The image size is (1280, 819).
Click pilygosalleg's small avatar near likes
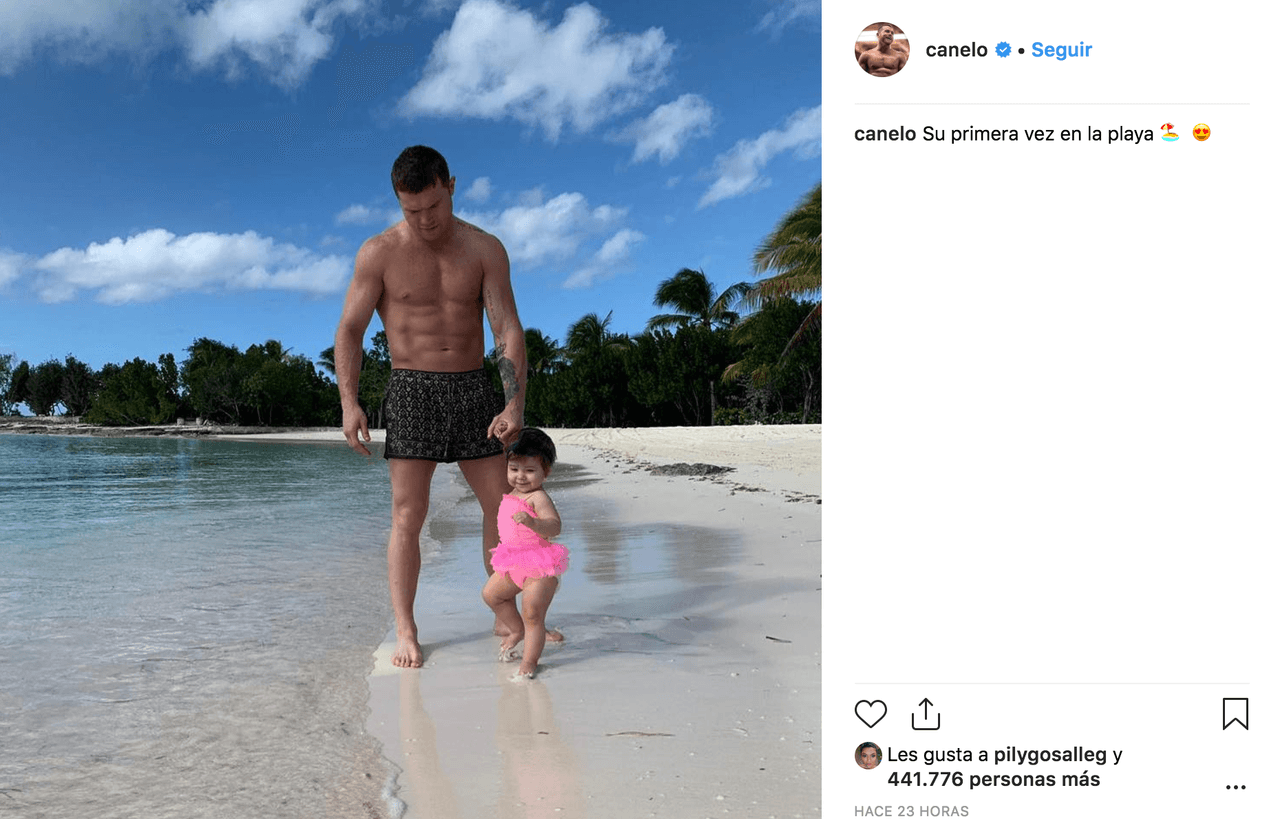(868, 755)
